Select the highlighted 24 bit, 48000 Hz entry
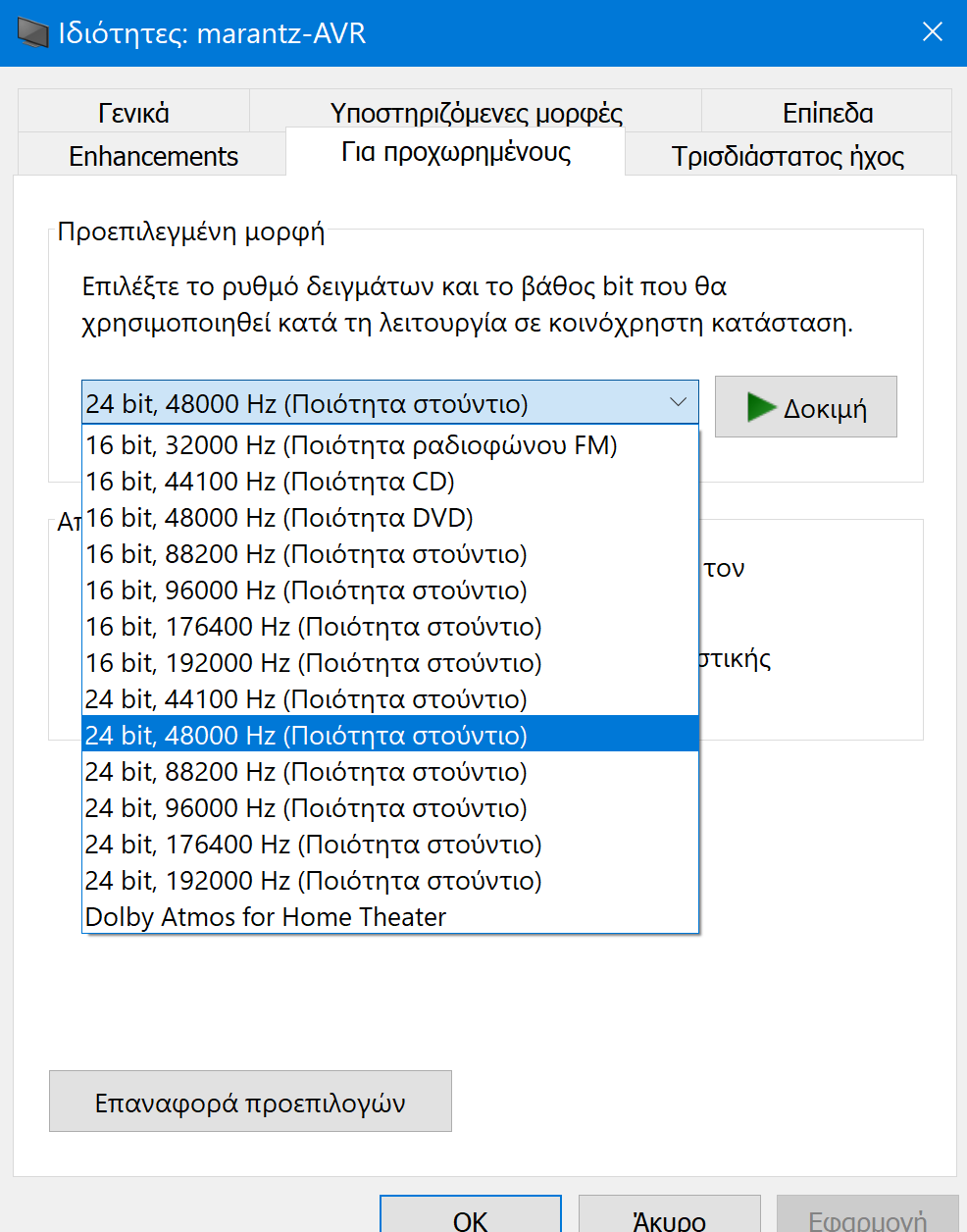 click(x=305, y=735)
